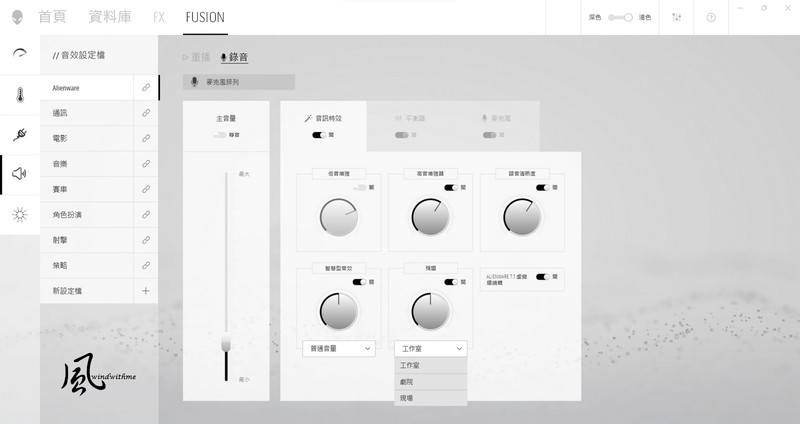Image resolution: width=800 pixels, height=424 pixels.
Task: Open the audio speaker section in sidebar
Action: pyautogui.click(x=19, y=173)
